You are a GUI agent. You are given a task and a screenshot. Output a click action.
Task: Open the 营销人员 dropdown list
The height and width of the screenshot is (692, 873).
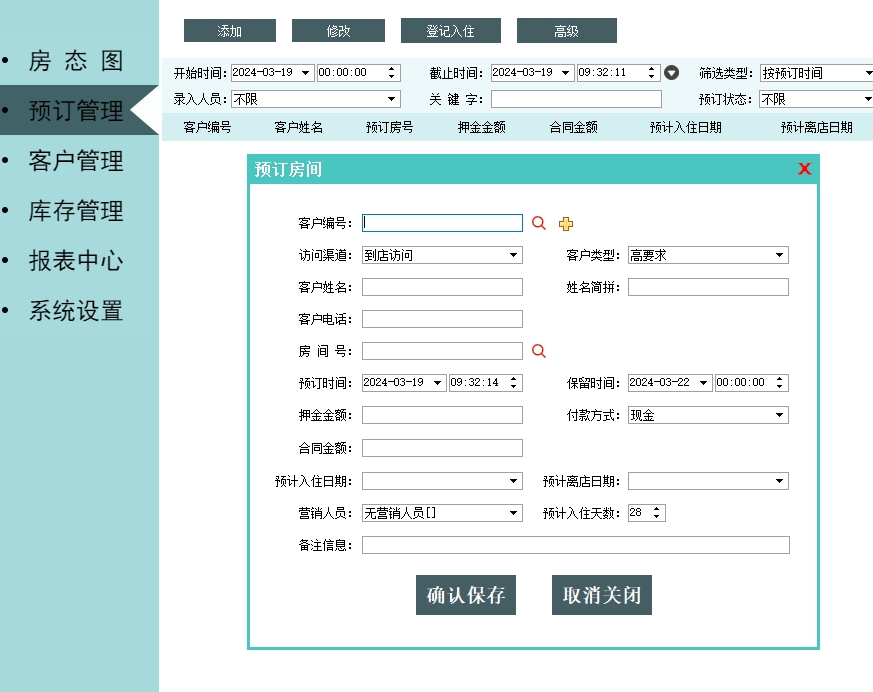pos(514,513)
